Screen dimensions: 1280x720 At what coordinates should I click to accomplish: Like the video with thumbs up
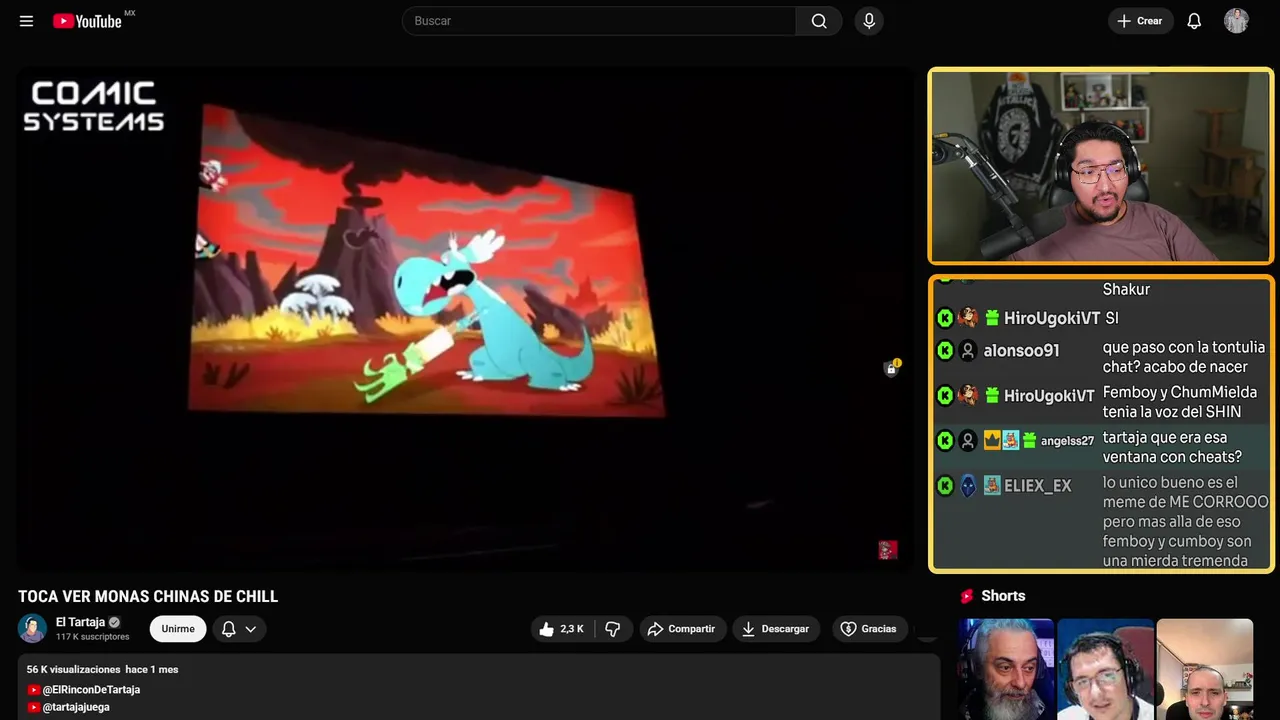[562, 629]
